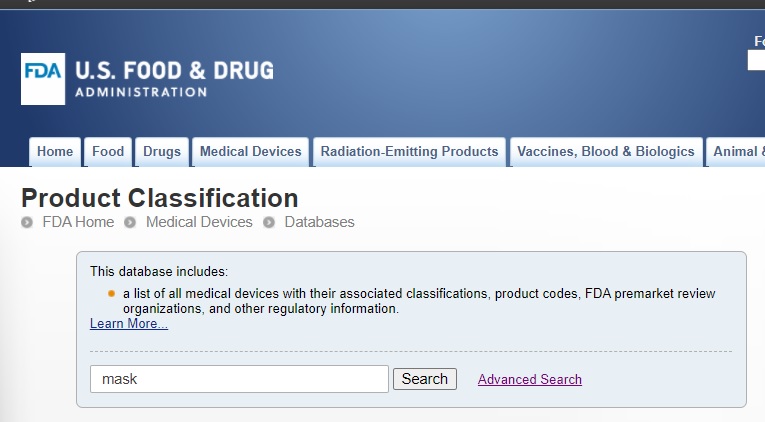
Task: Click the U.S. Food & Drug Administration wordmark
Action: (x=174, y=79)
